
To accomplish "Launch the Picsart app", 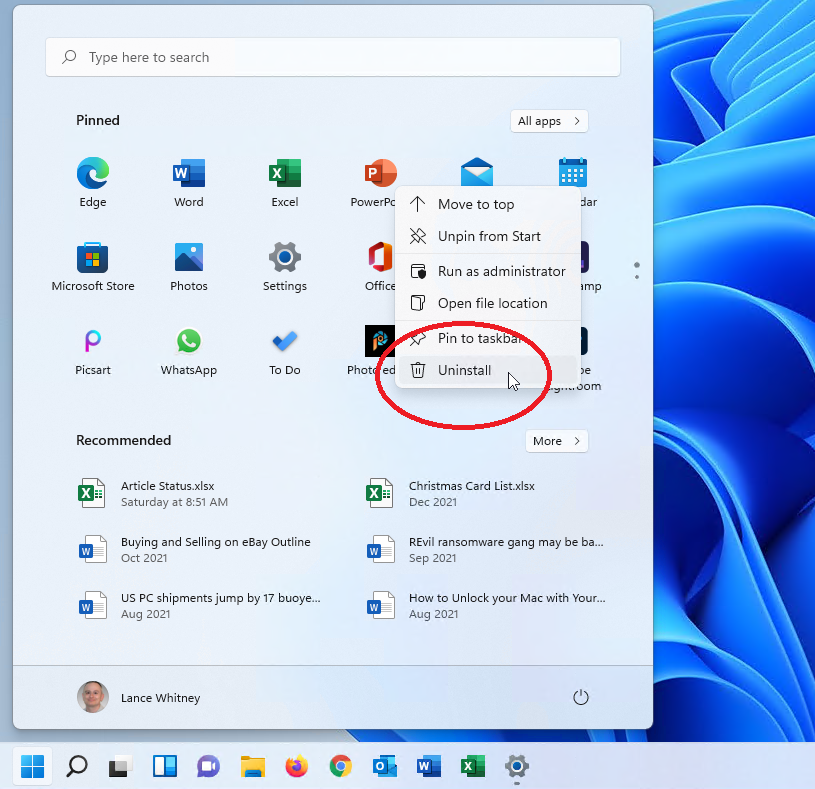I will (93, 350).
